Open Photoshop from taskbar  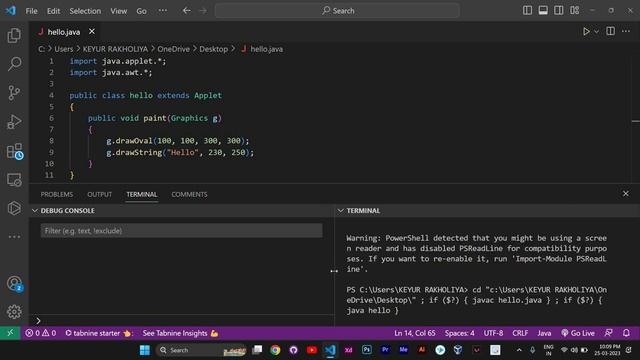[x=367, y=350]
